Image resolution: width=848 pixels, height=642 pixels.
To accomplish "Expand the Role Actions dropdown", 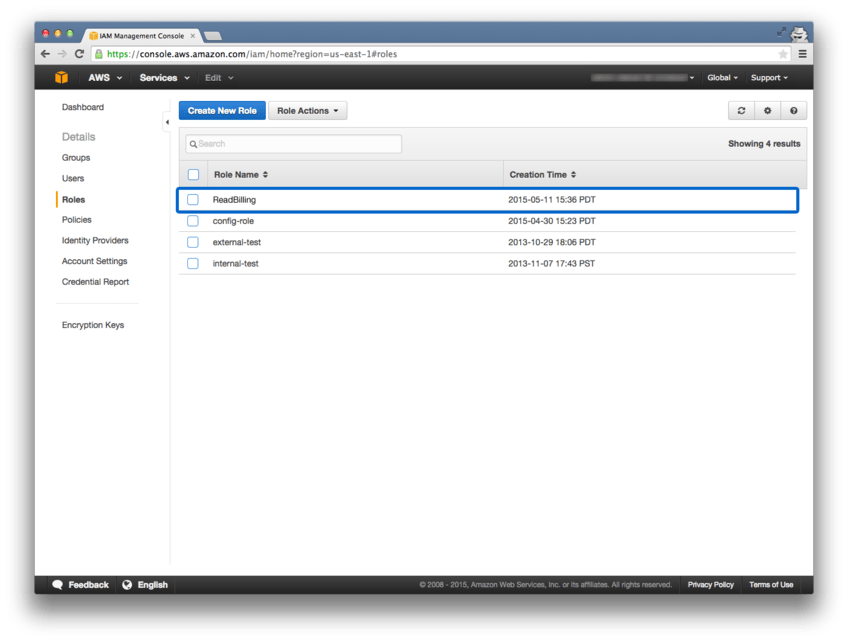I will tap(308, 110).
